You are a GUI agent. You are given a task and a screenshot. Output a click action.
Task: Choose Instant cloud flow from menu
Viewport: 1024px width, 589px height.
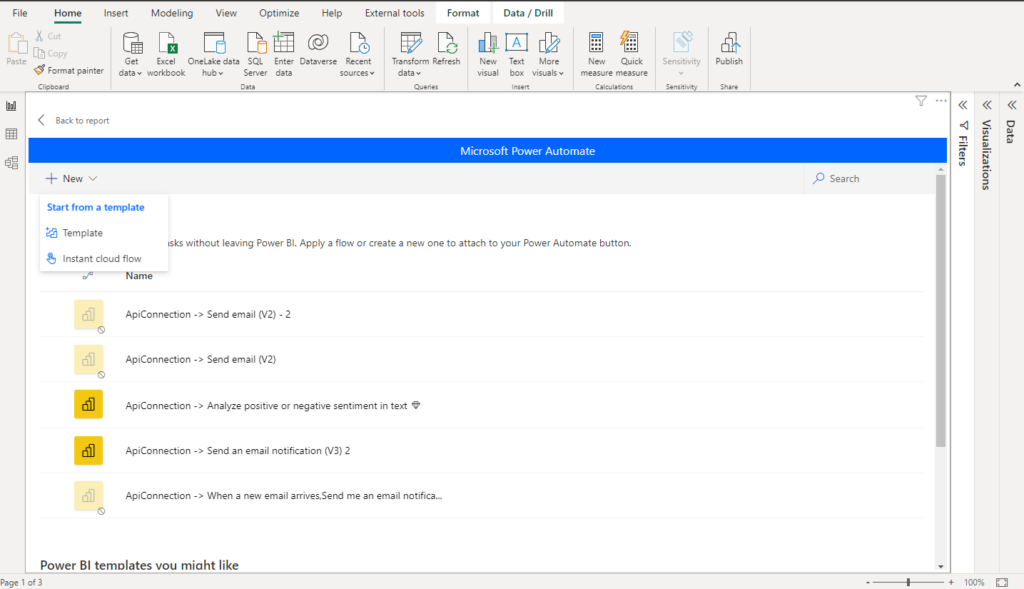click(x=101, y=259)
